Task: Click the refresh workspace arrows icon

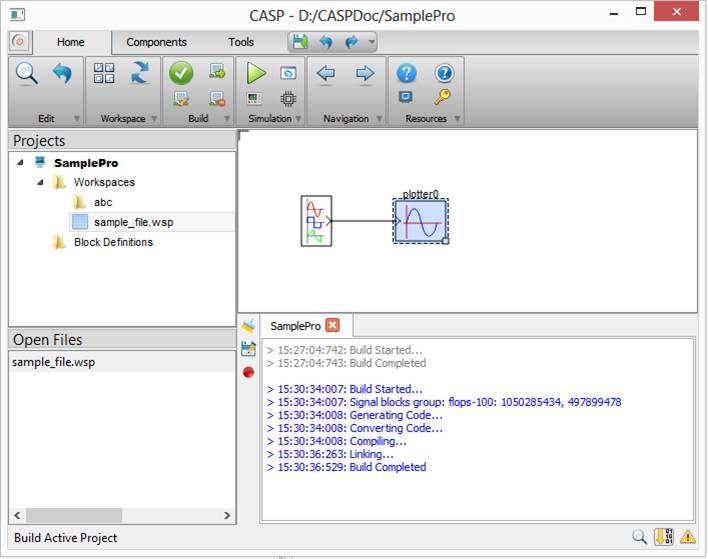Action: [140, 73]
